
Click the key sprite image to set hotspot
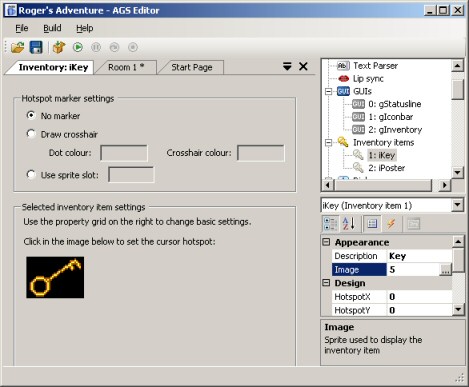[55, 277]
